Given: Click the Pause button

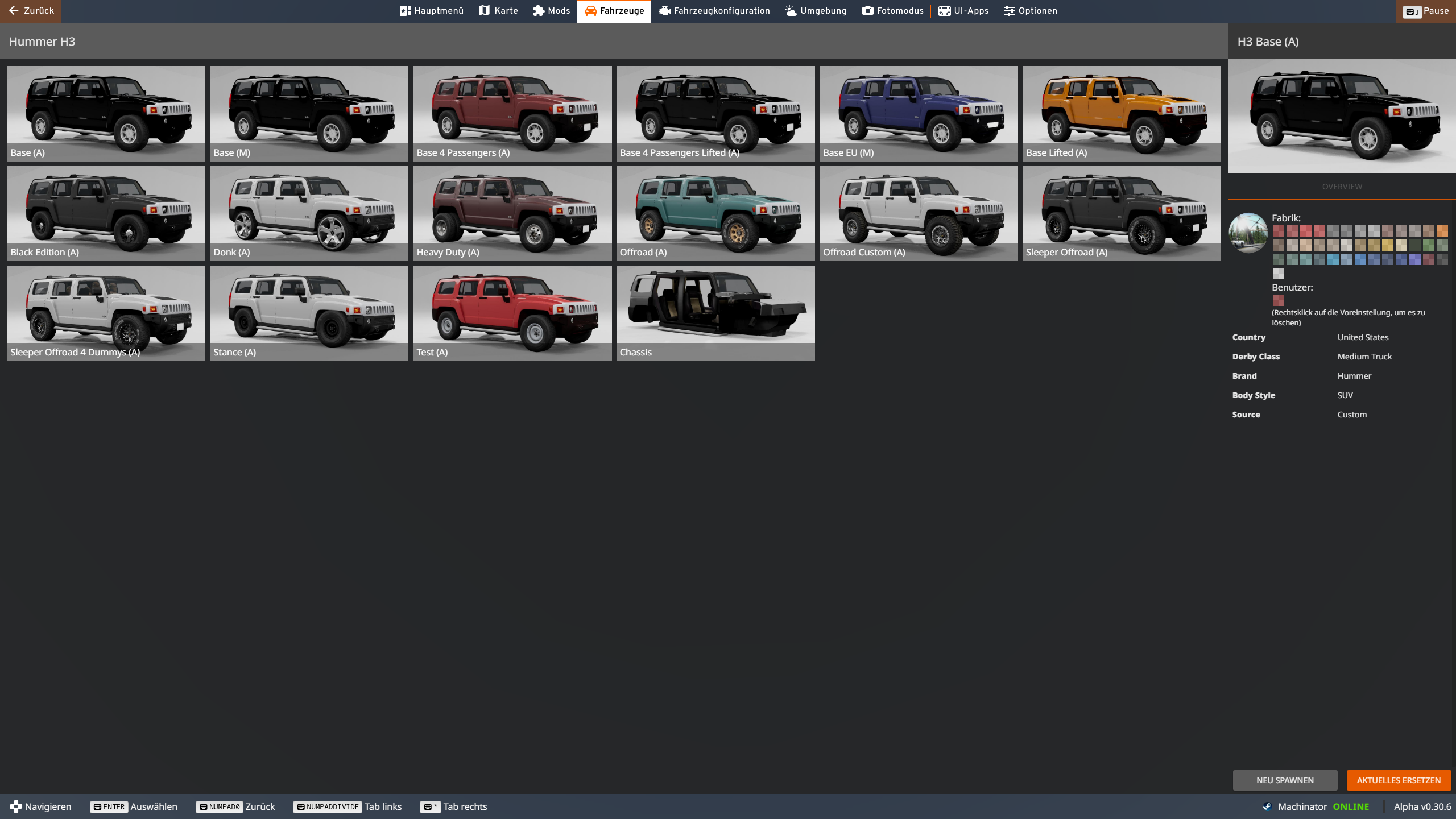Looking at the screenshot, I should (x=1426, y=11).
